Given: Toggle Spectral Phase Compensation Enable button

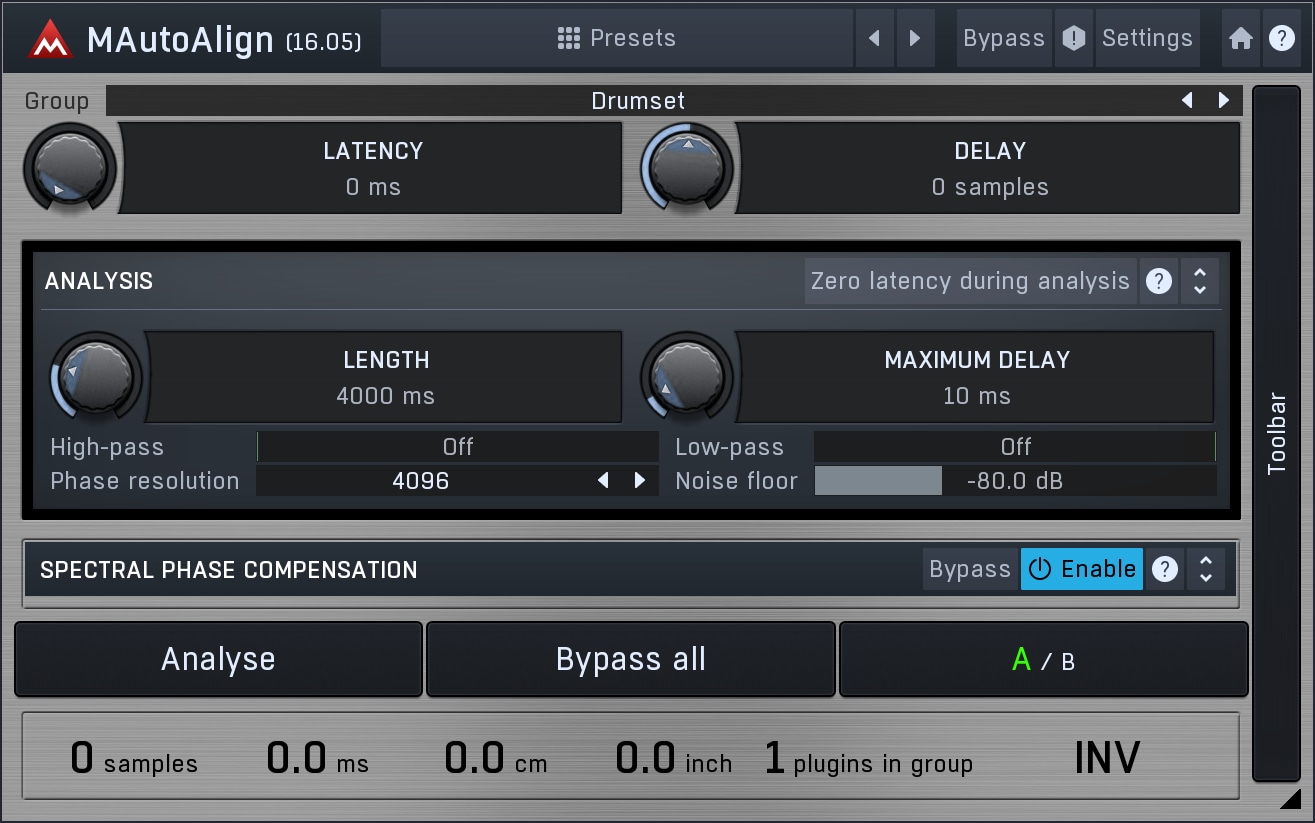Looking at the screenshot, I should coord(1081,569).
